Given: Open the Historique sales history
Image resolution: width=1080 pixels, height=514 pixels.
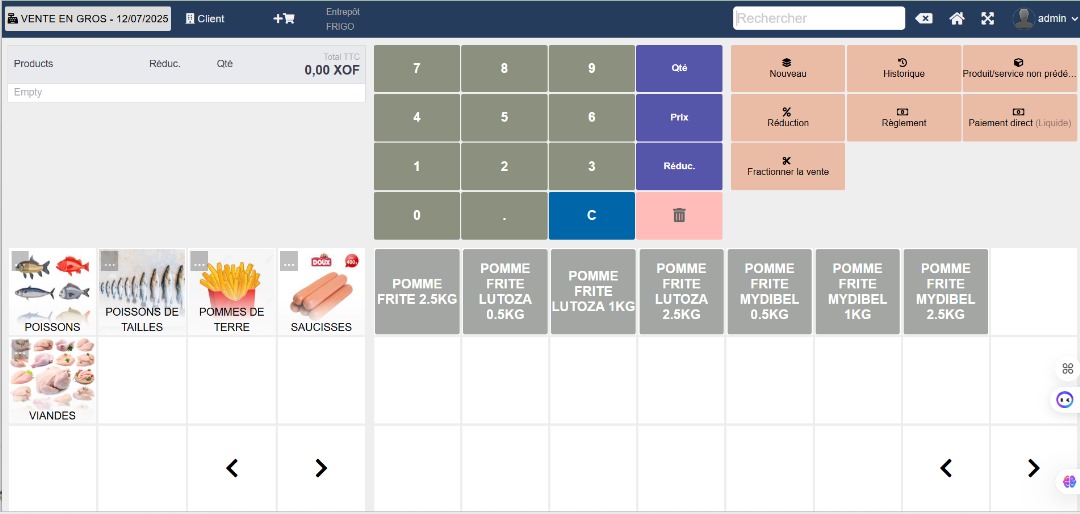Looking at the screenshot, I should pos(903,68).
